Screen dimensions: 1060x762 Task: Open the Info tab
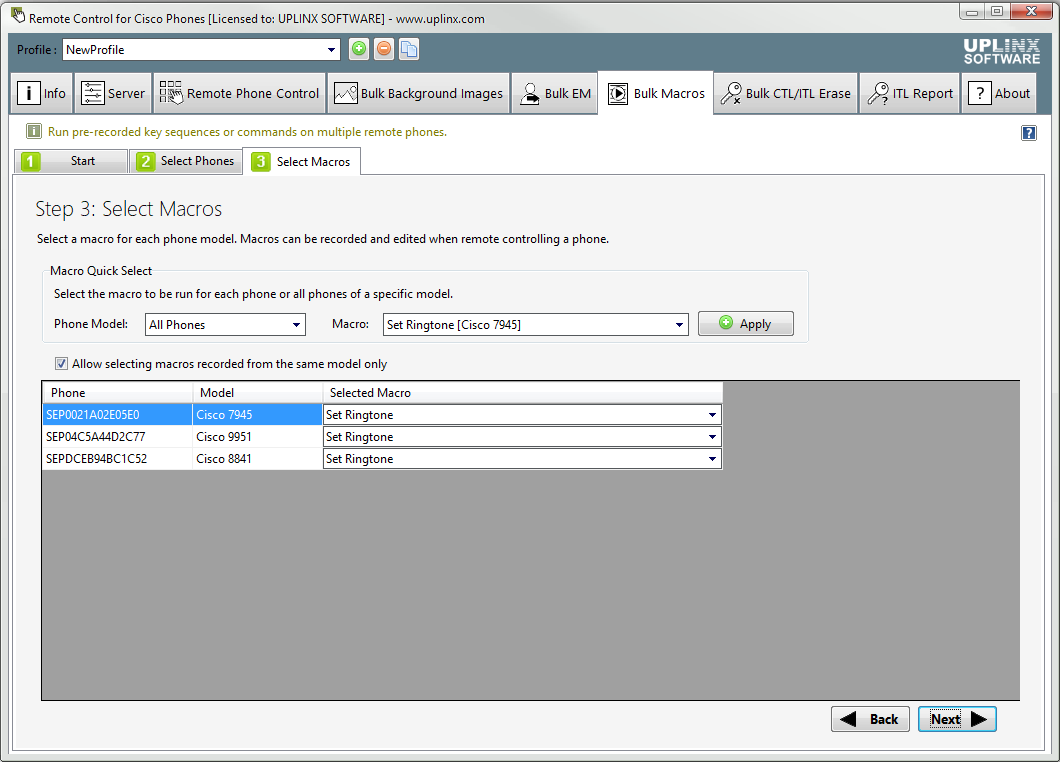click(42, 93)
